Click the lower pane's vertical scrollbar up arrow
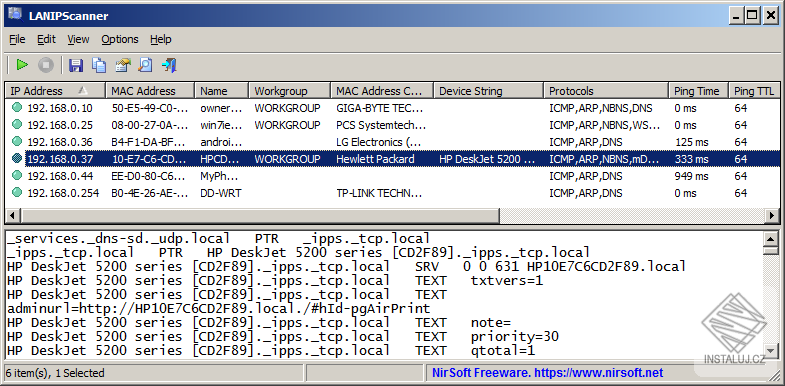Viewport: 785px width, 386px height. point(771,238)
